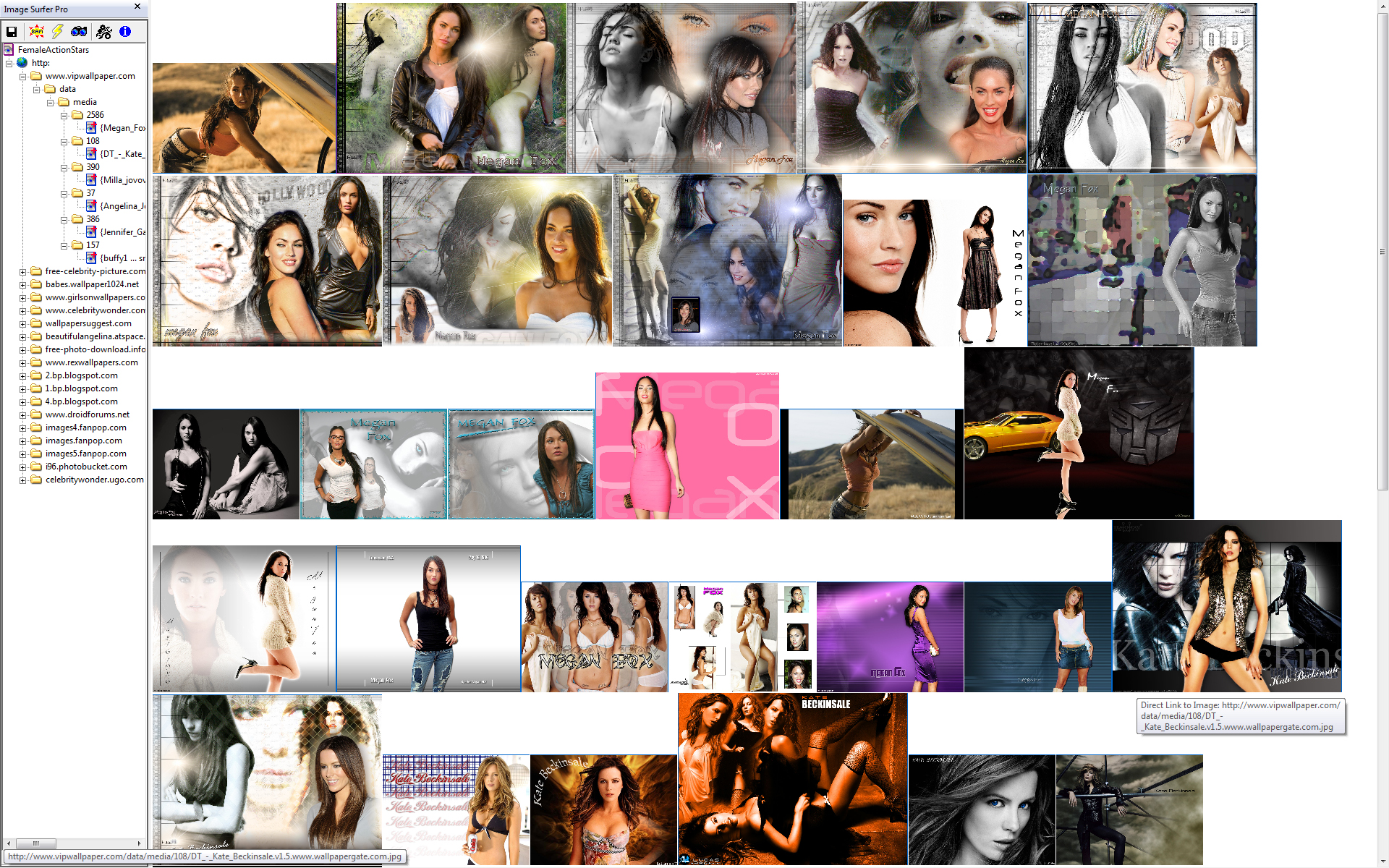
Task: Click the gallery vertical scrollbar thumb
Action: [x=1382, y=252]
